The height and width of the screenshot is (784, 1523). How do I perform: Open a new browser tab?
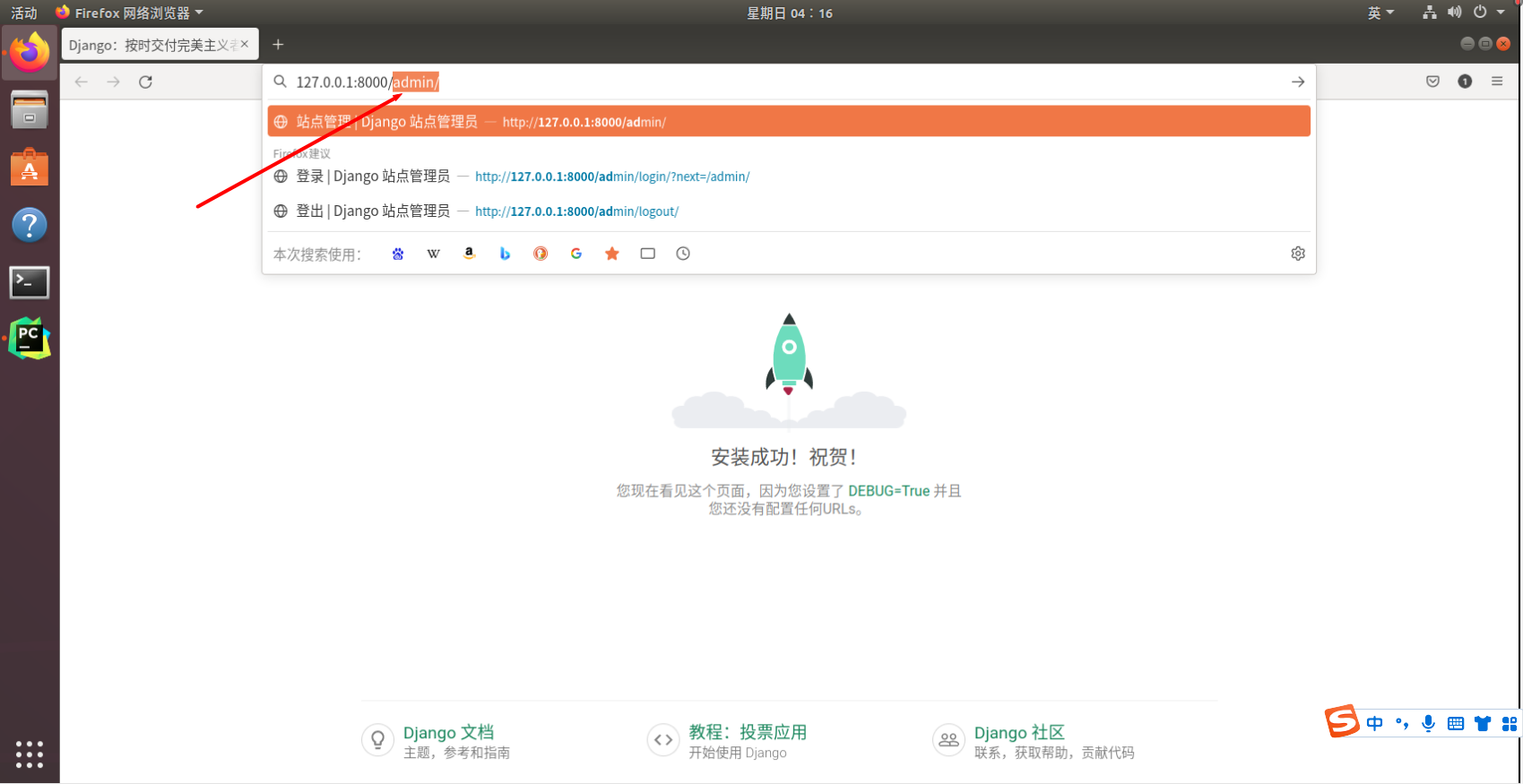[x=278, y=45]
